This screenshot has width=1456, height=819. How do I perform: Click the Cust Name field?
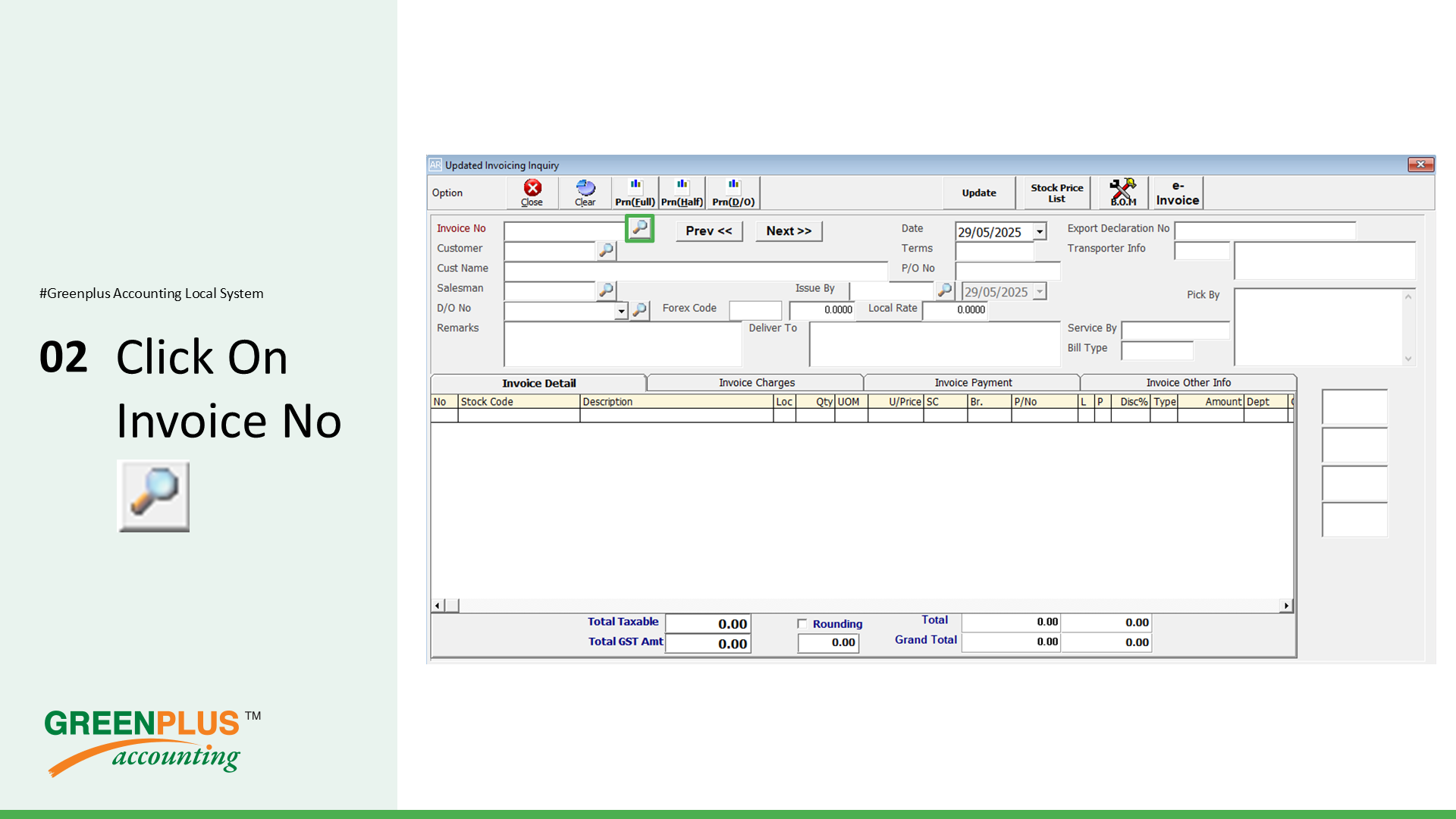coord(695,271)
